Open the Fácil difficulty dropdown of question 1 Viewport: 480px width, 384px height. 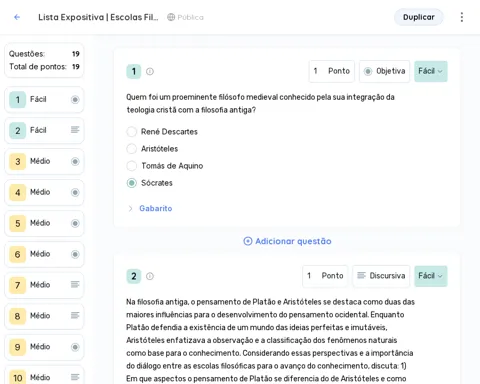[431, 71]
